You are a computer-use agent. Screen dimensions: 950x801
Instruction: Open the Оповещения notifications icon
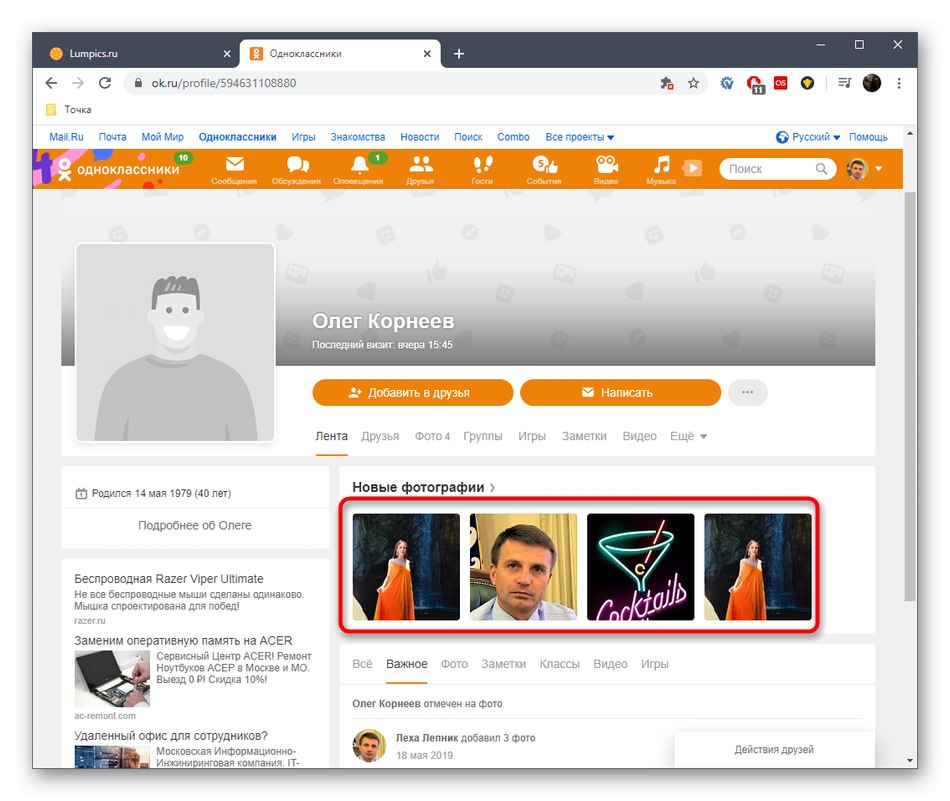coord(360,168)
